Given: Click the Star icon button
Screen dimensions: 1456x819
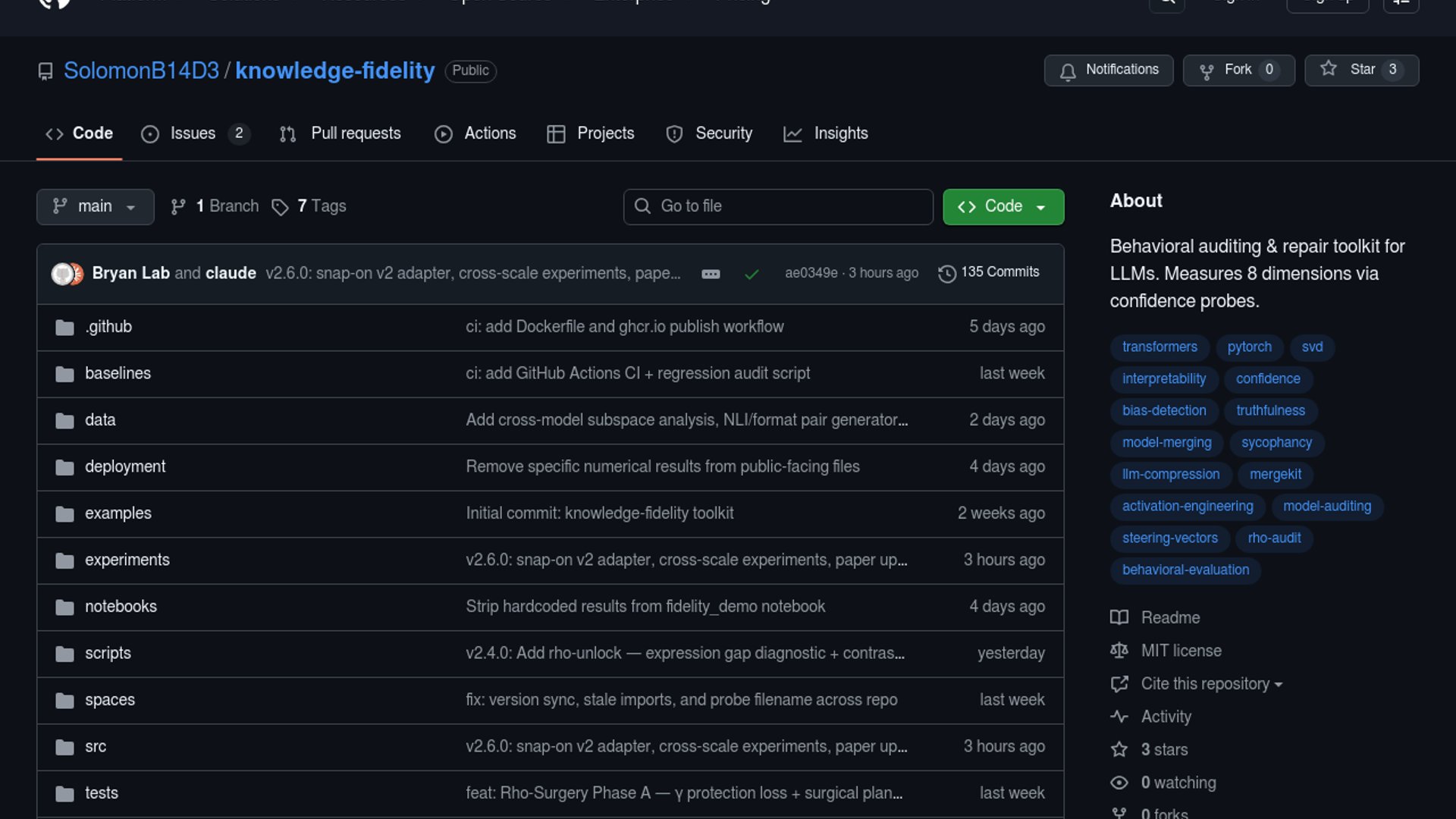Looking at the screenshot, I should pos(1329,69).
